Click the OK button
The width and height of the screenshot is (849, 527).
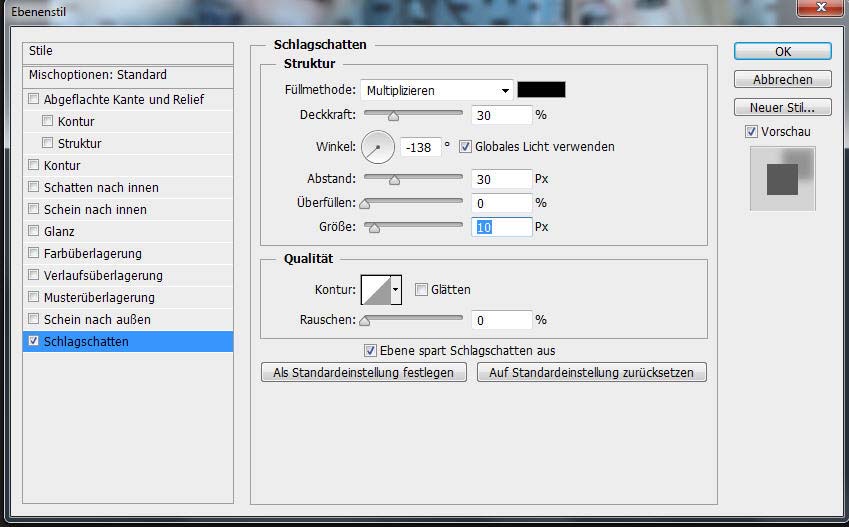[x=782, y=52]
